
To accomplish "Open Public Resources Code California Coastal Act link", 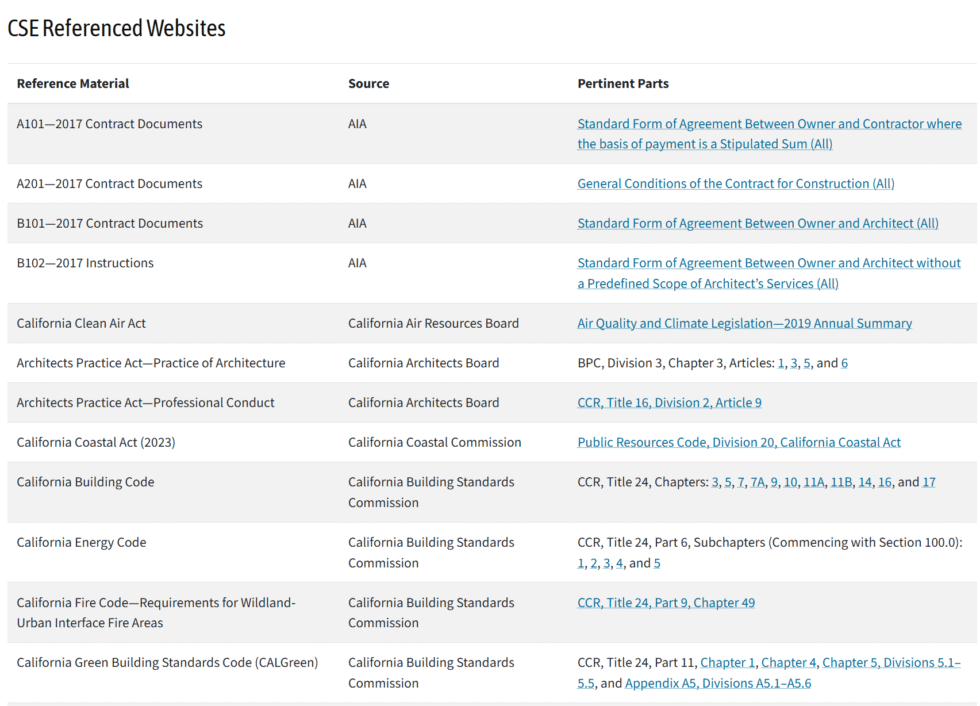I will click(739, 442).
